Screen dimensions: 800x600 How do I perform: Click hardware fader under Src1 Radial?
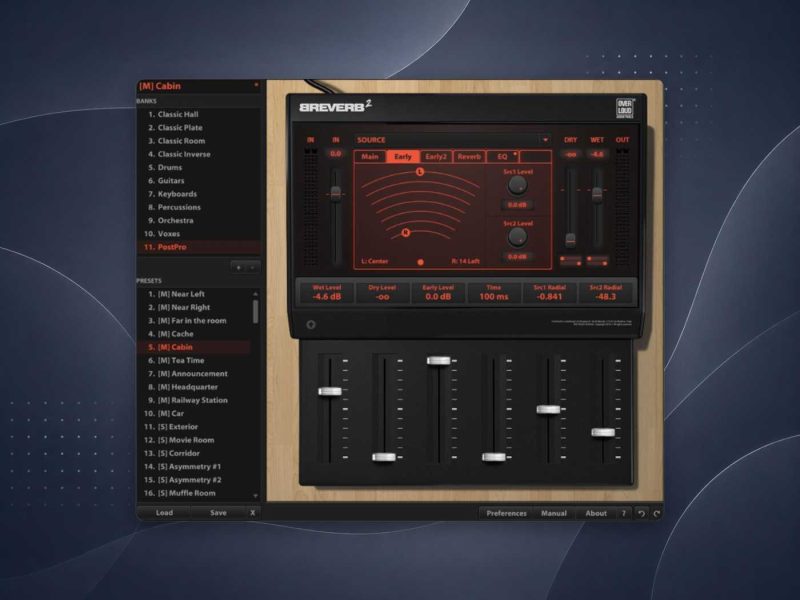(548, 409)
